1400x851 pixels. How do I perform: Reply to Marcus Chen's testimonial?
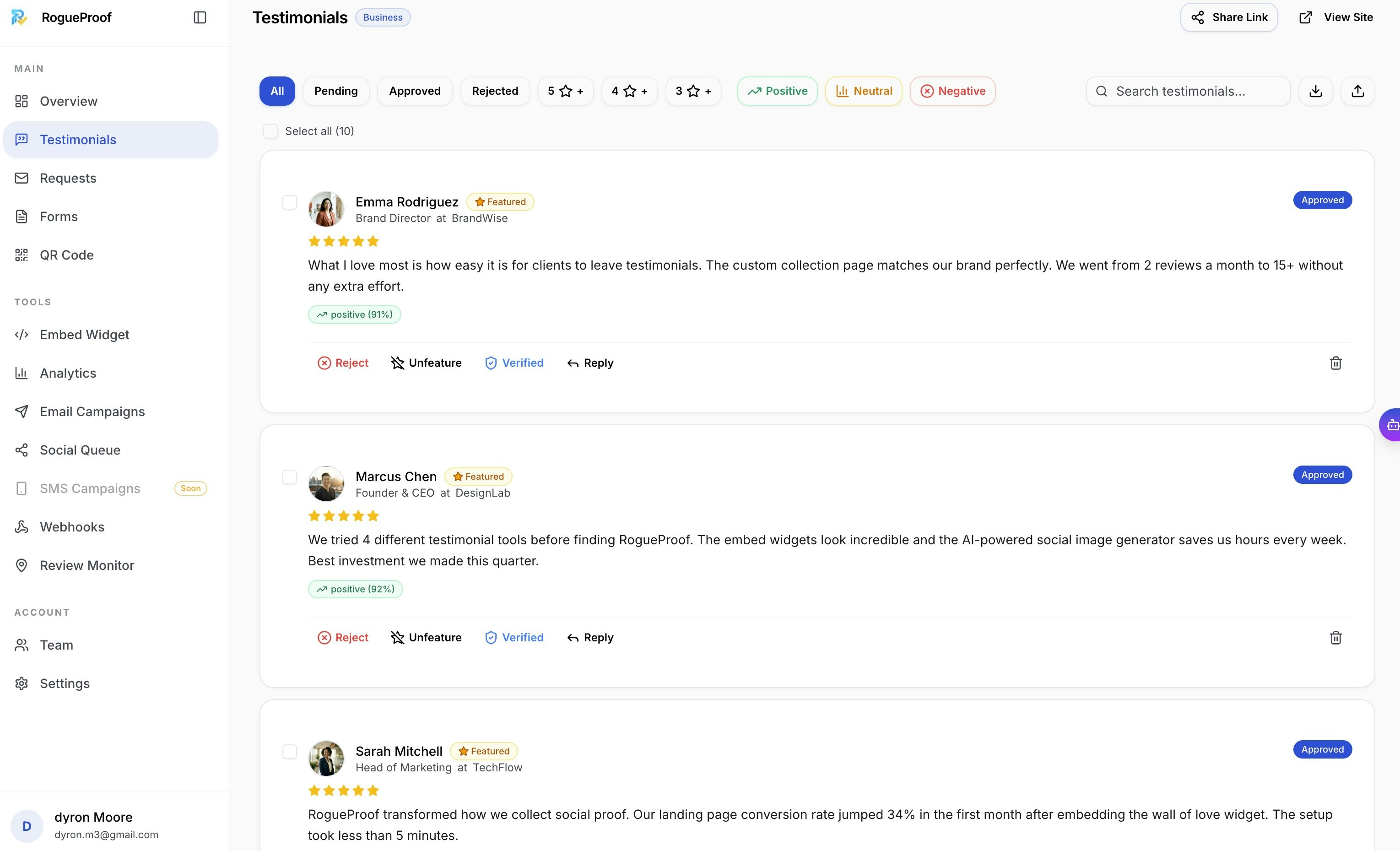point(590,637)
